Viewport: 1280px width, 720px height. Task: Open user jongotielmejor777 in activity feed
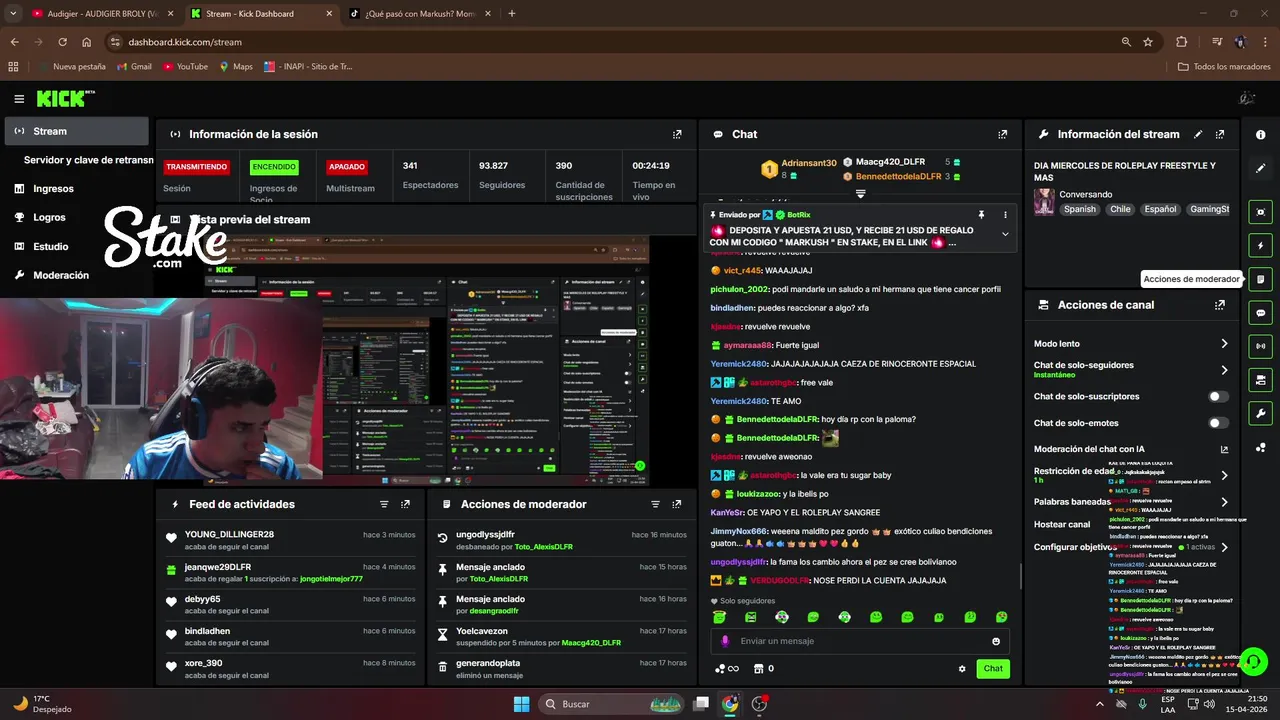click(x=331, y=579)
